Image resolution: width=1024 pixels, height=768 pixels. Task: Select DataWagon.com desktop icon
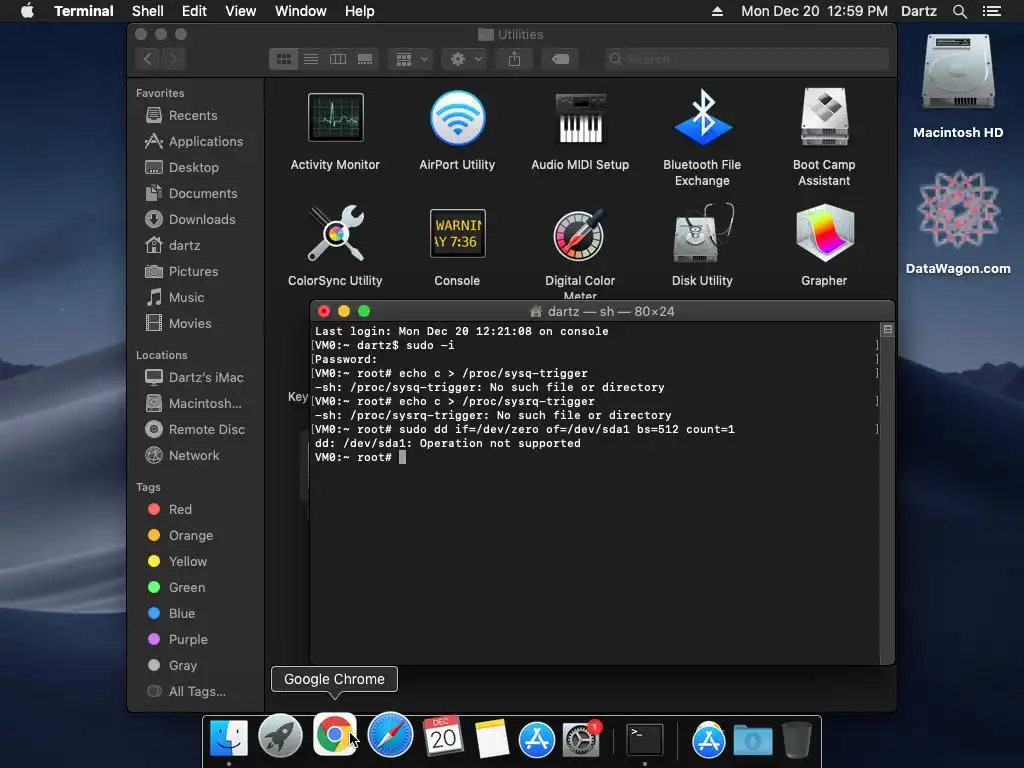[958, 210]
